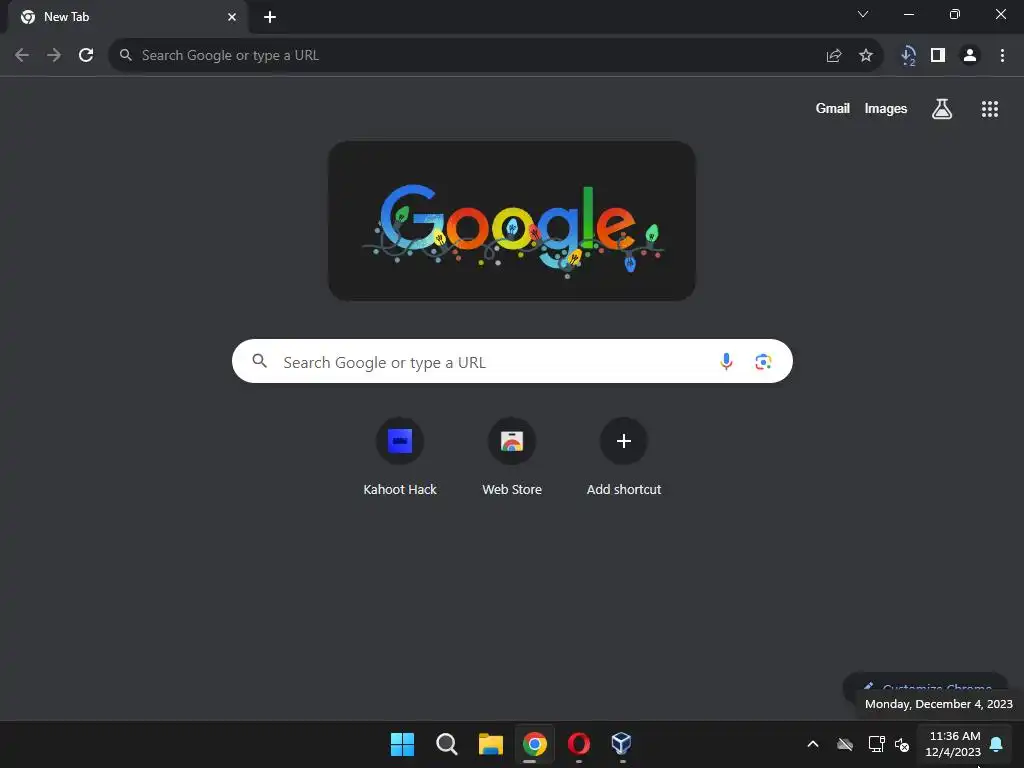Open the Chrome profile avatar menu

[970, 56]
